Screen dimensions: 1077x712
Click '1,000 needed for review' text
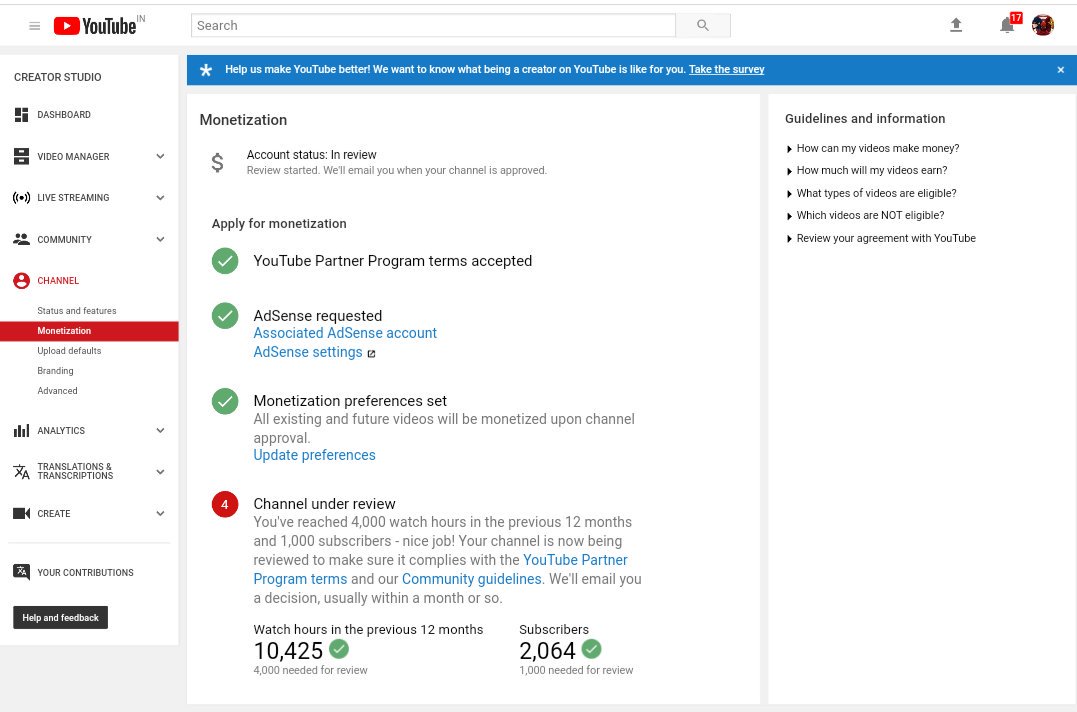click(x=576, y=670)
